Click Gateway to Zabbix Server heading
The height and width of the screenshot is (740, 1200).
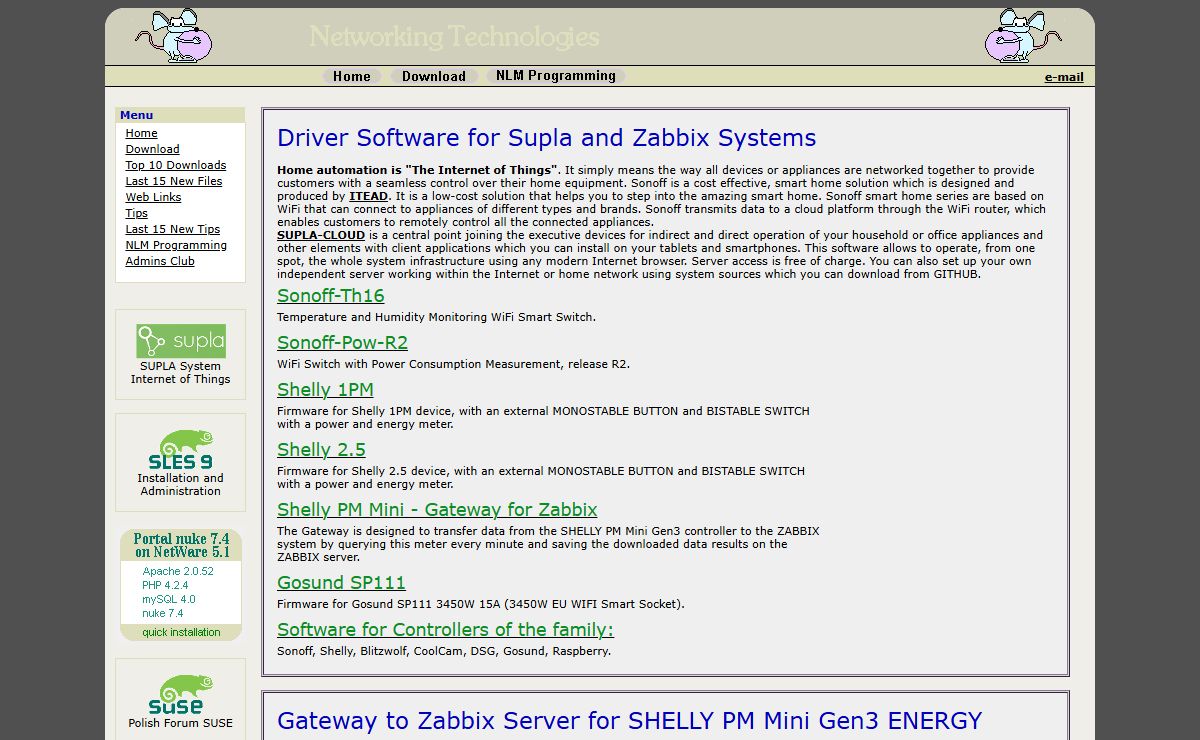[x=629, y=721]
